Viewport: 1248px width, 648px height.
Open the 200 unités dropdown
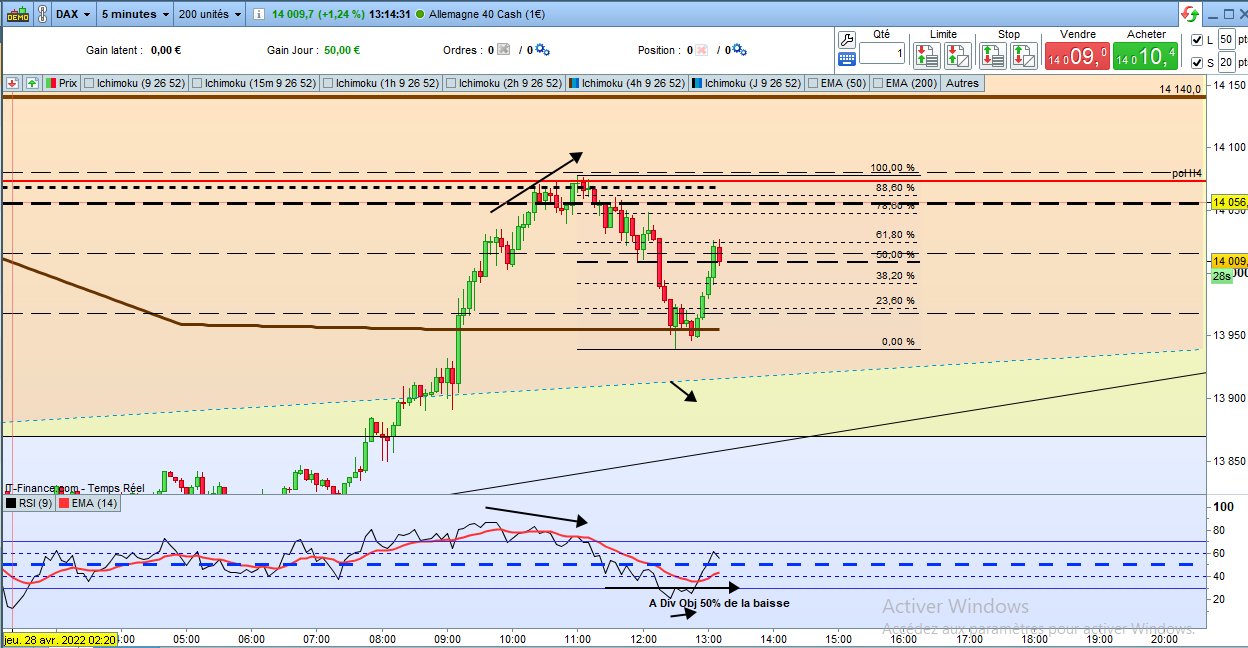point(210,14)
